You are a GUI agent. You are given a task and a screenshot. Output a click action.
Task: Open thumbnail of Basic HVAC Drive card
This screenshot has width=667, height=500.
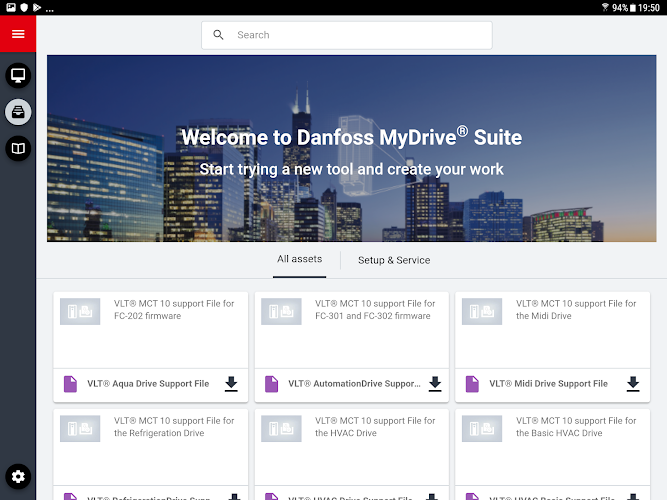[x=482, y=429]
